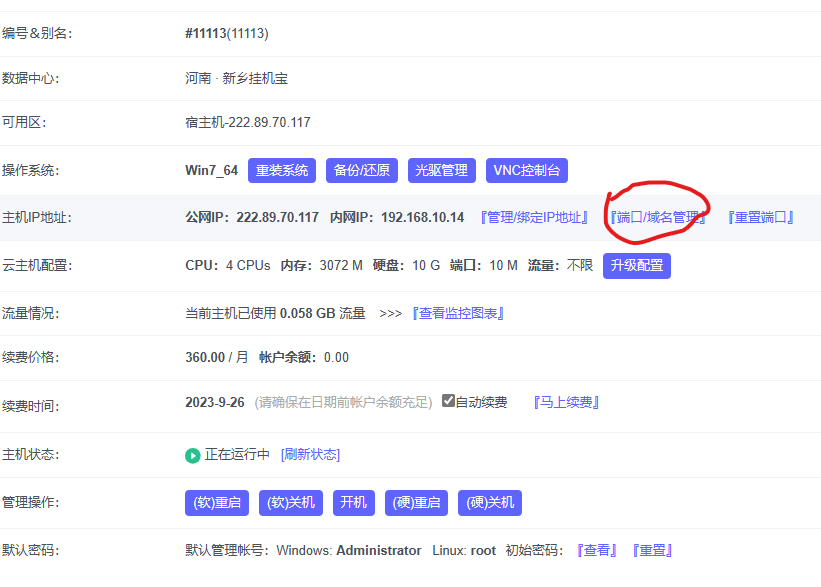Click the 宿主机-222.89.70.117 zone text

tap(248, 123)
